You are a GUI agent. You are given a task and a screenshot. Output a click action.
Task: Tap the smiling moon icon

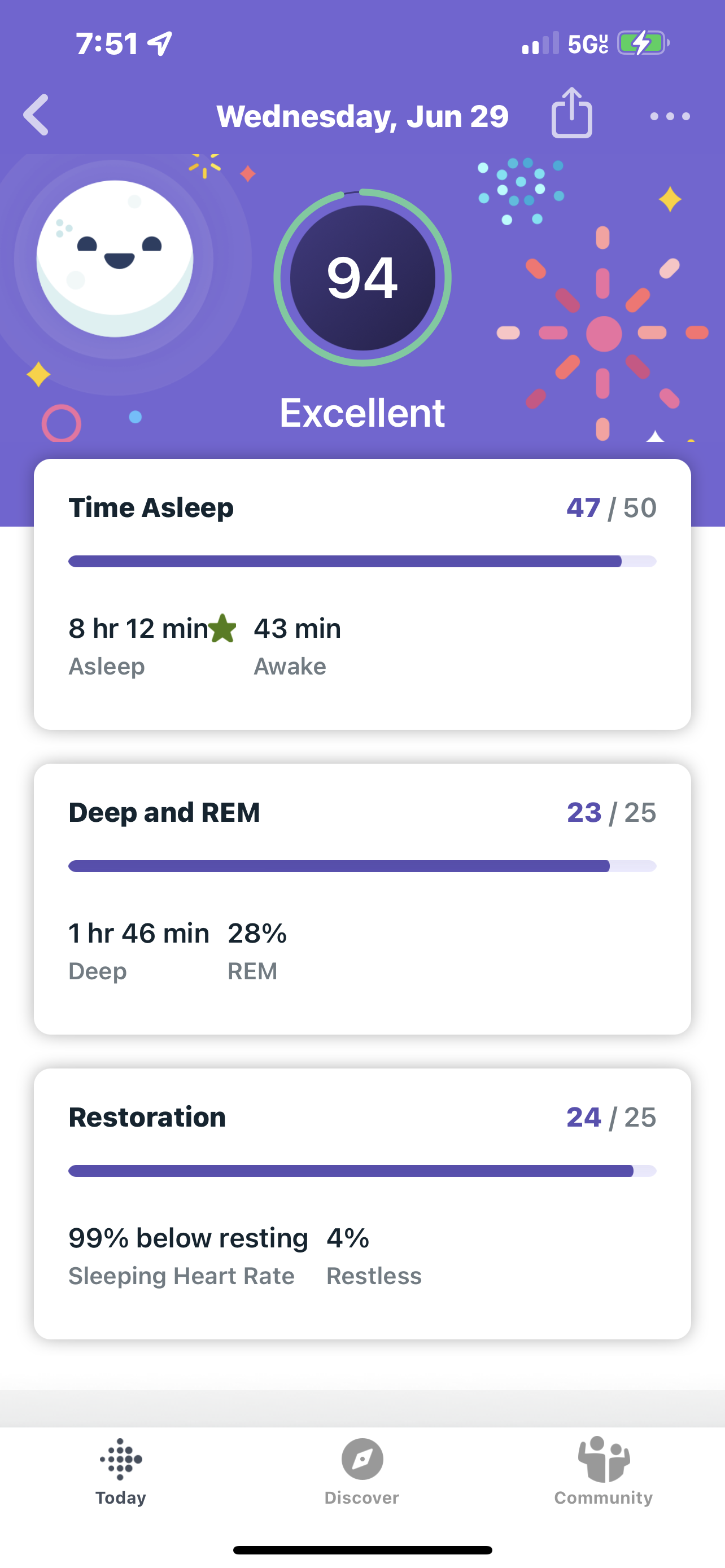[115, 259]
